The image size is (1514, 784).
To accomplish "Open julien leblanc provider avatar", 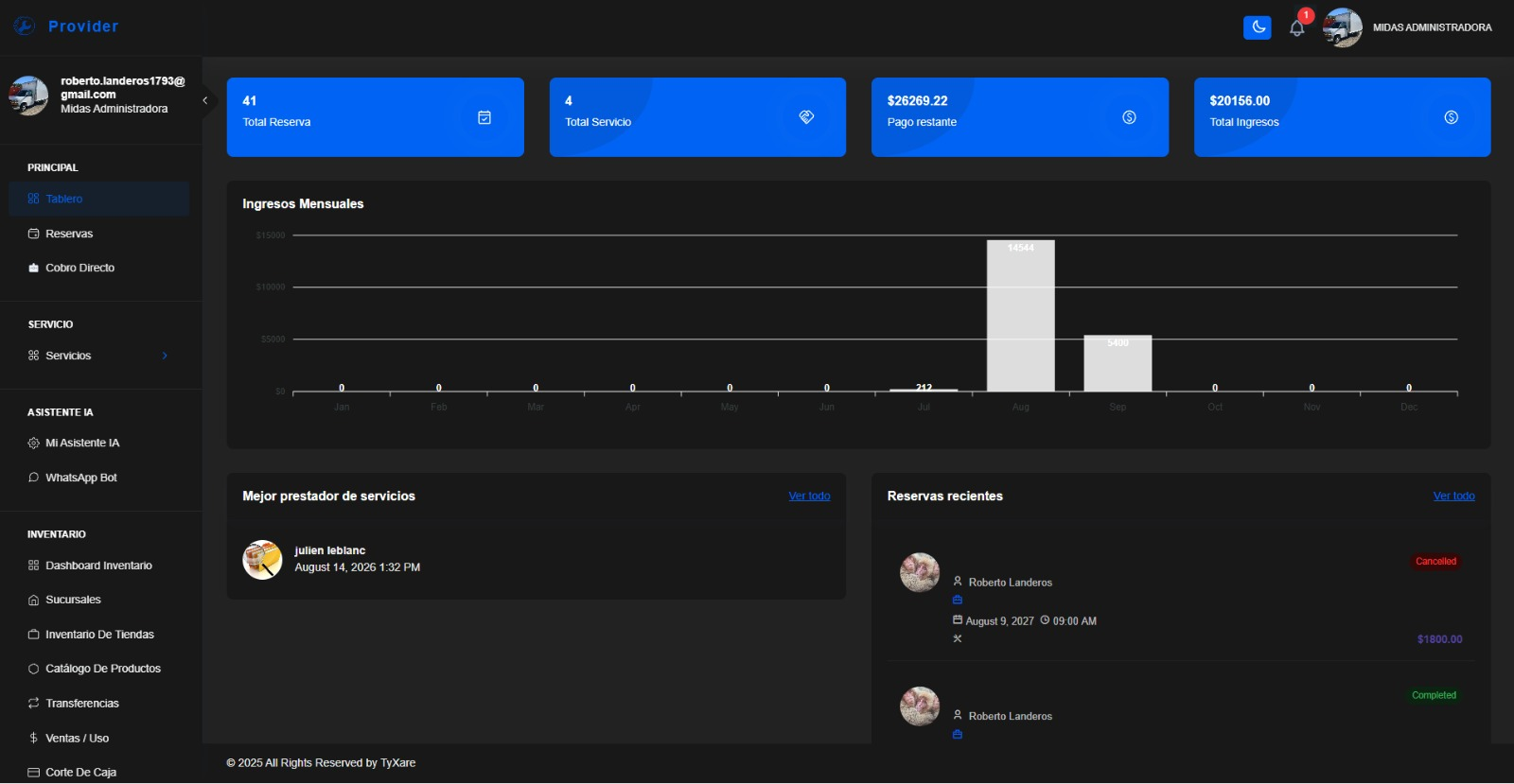I will tap(262, 559).
